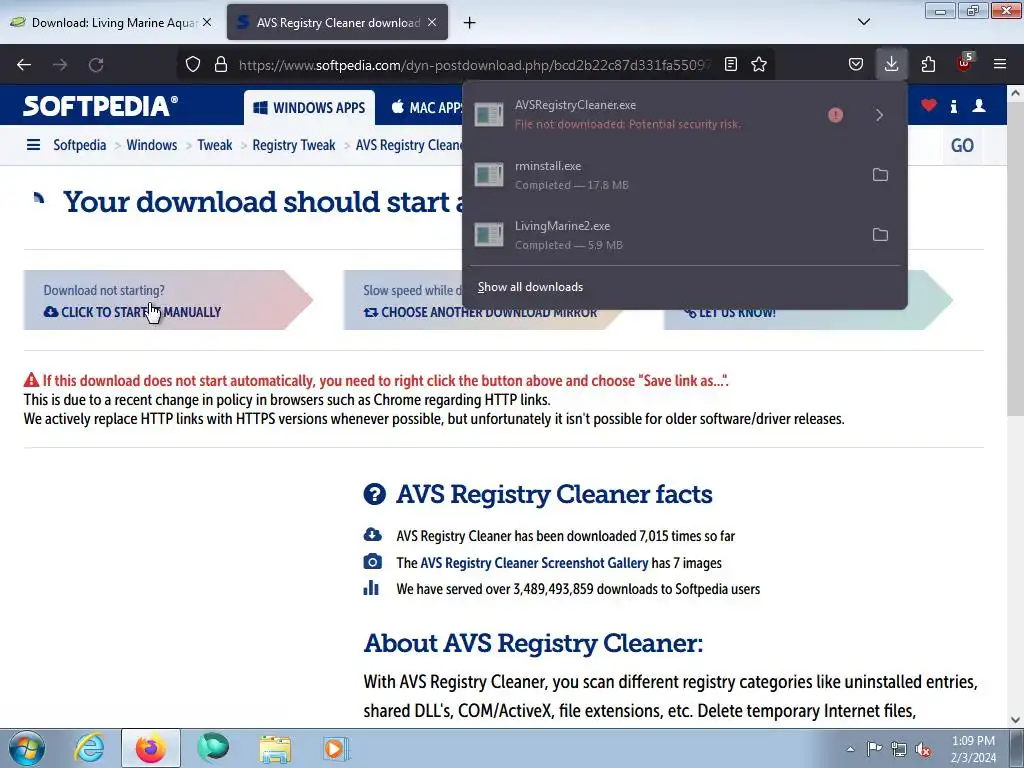Screen dimensions: 1024x768
Task: Open tracking protection shield icon
Action: point(193,64)
